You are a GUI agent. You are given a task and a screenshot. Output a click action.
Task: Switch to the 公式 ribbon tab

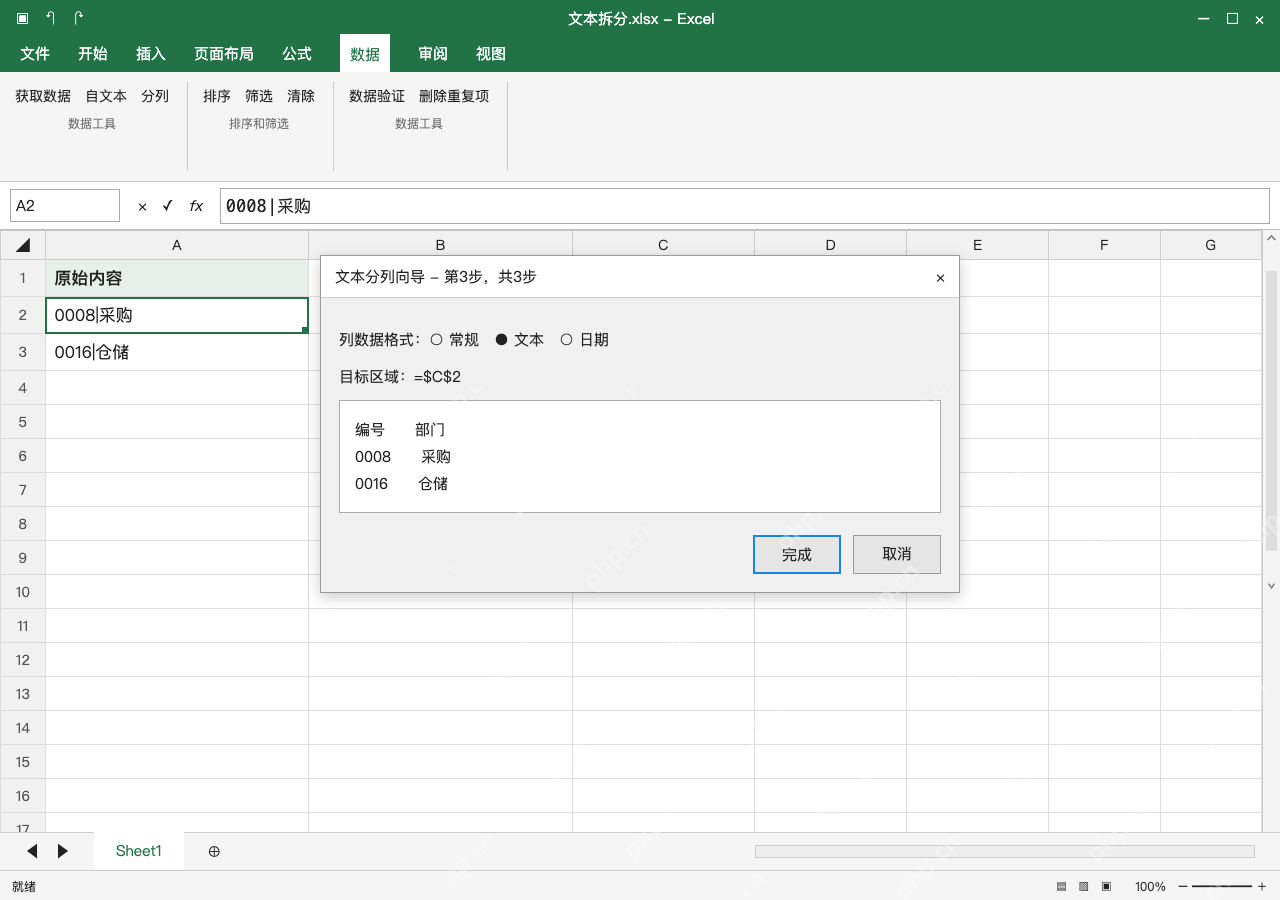(x=297, y=54)
